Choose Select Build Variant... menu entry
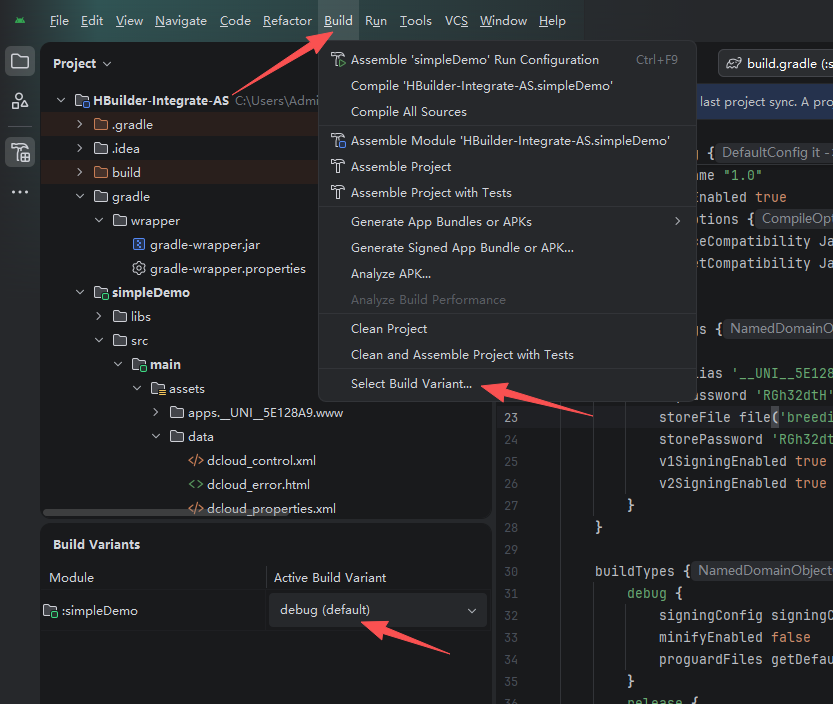Viewport: 833px width, 704px height. (x=507, y=384)
